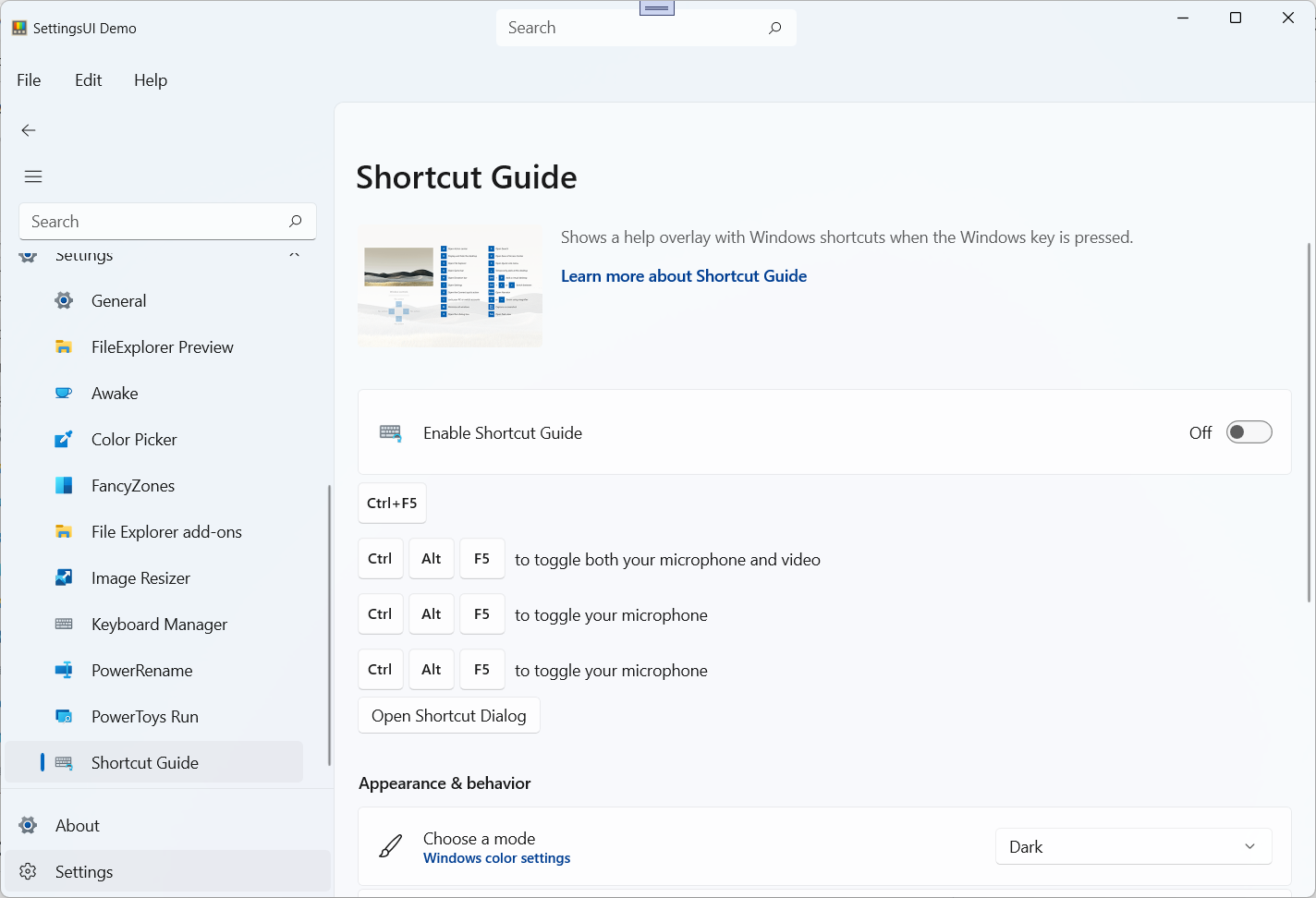This screenshot has height=898, width=1316.
Task: Click the keyboard icon beside Enable Shortcut Guide
Action: click(390, 432)
